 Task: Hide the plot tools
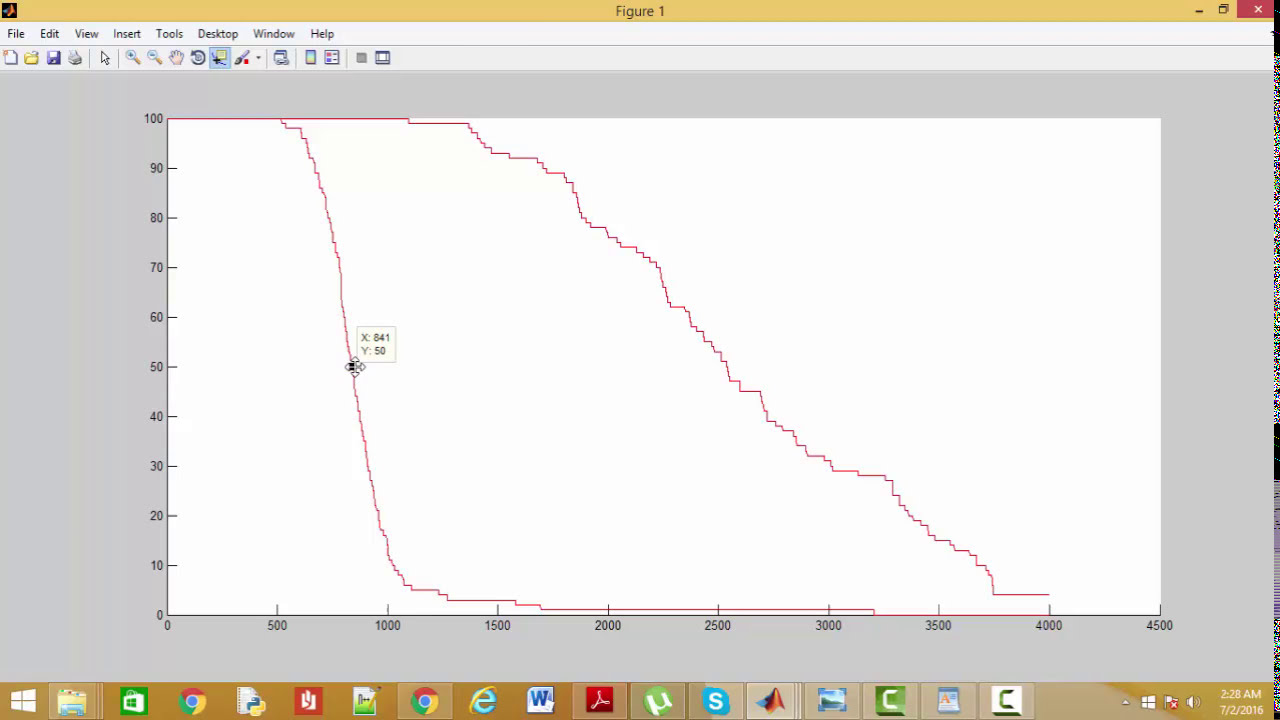click(361, 58)
